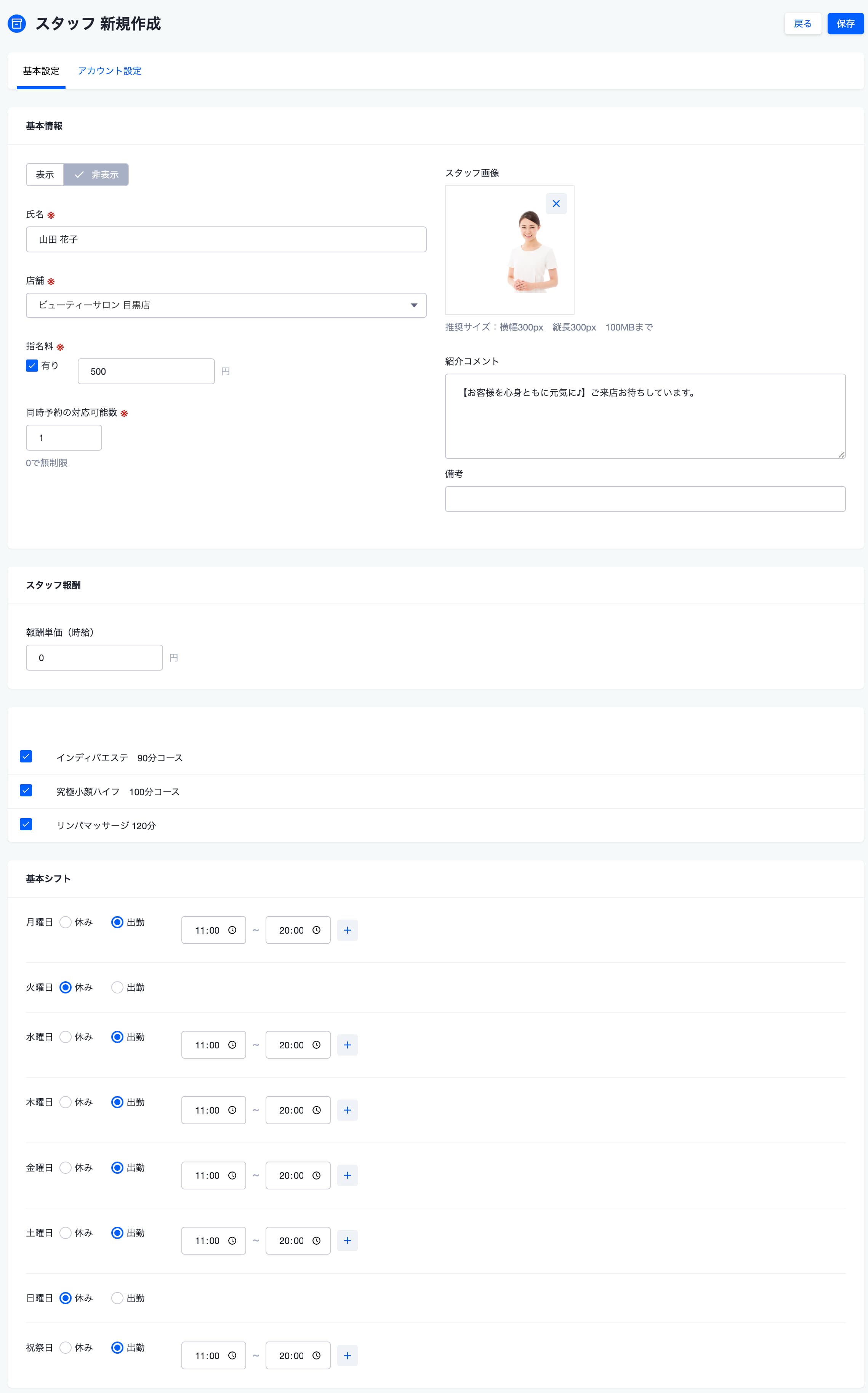Viewport: 868px width, 1393px height.
Task: Add a Wednesday shift slot with plus icon
Action: [348, 1045]
